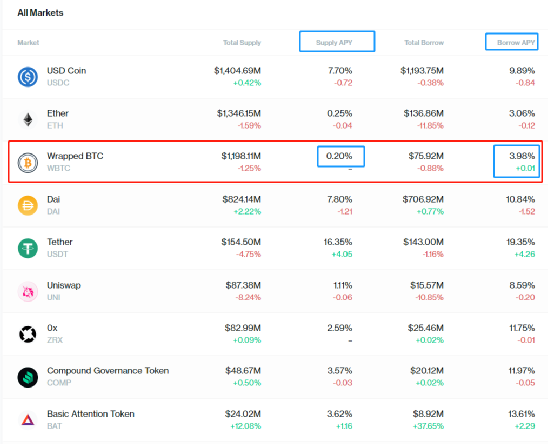This screenshot has width=548, height=444.
Task: Select the Tether market name
Action: tap(60, 242)
